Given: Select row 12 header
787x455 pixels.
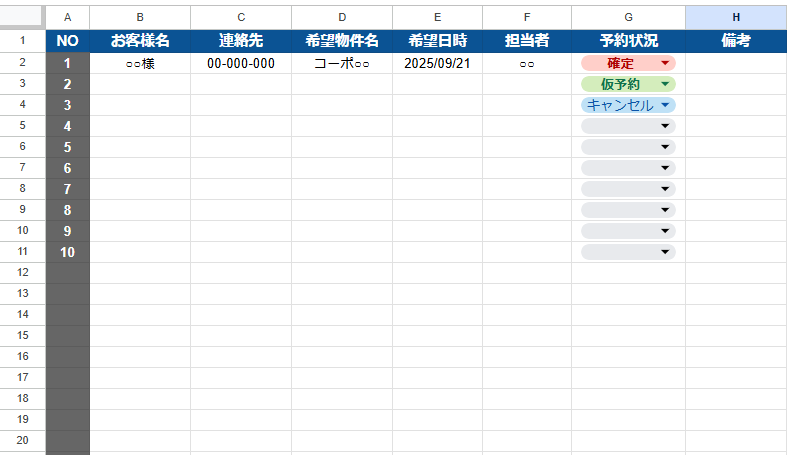Looking at the screenshot, I should click(x=22, y=272).
